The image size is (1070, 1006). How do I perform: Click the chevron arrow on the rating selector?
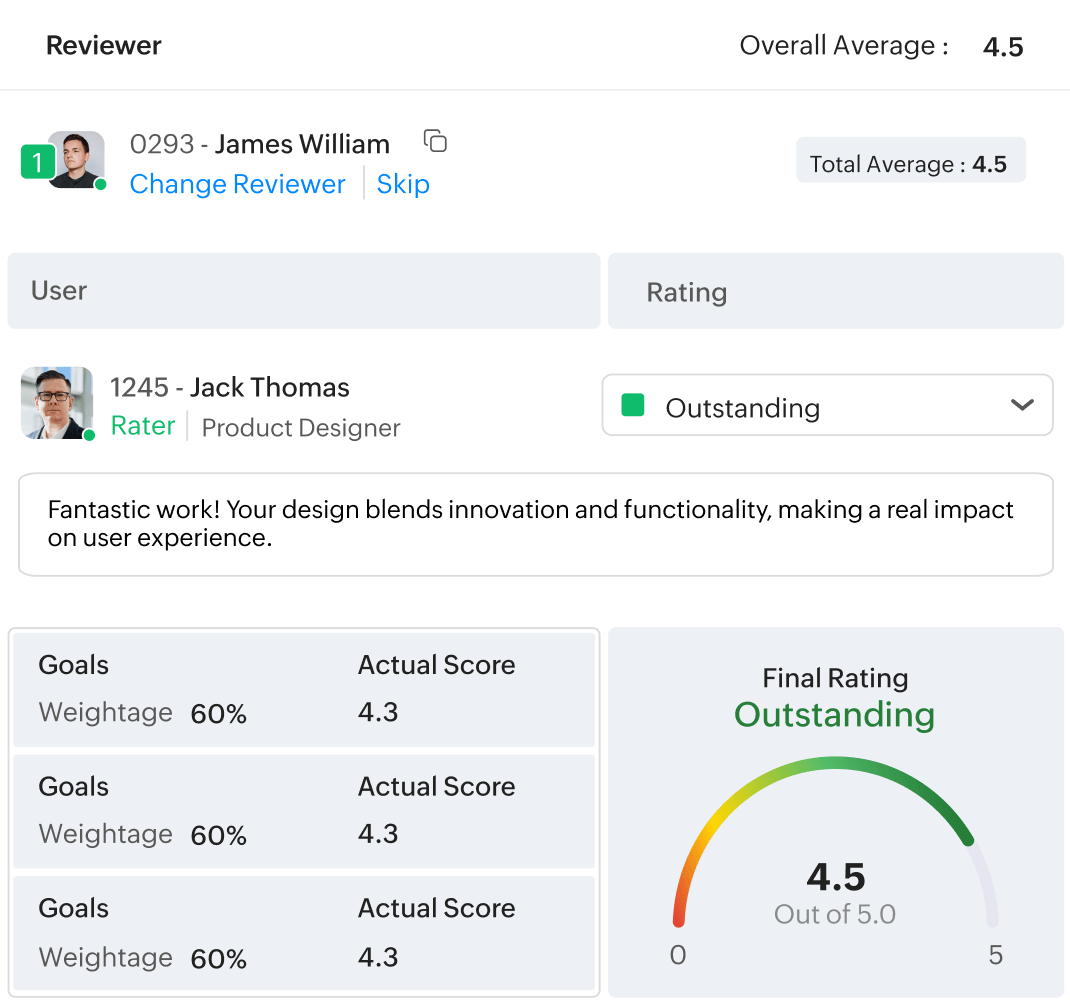click(x=1022, y=405)
